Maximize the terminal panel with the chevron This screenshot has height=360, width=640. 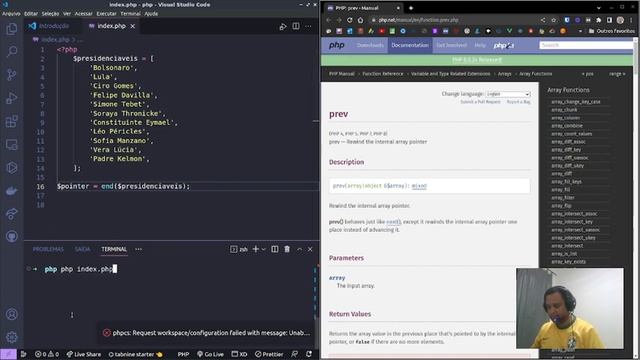click(299, 249)
